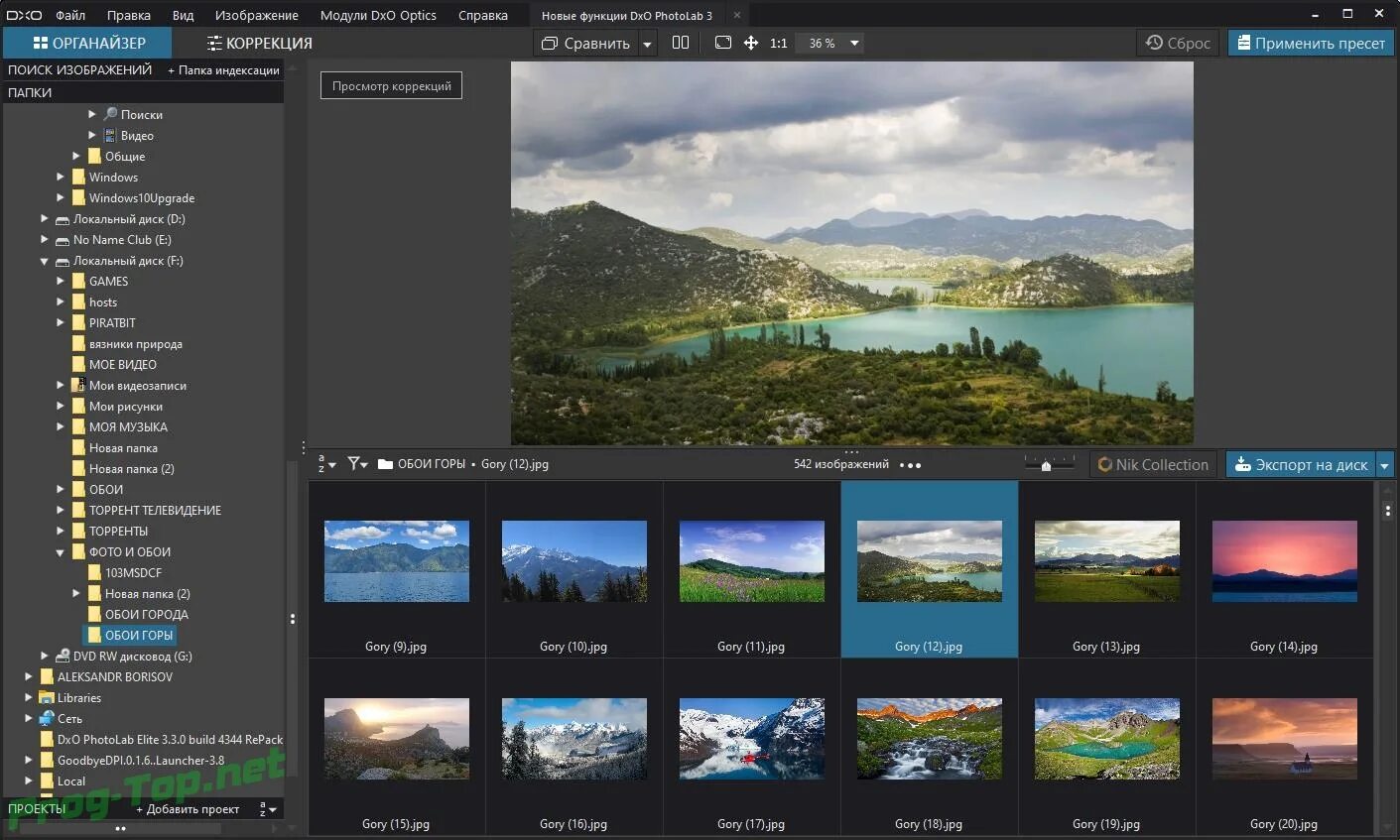1400x840 pixels.
Task: Click the Сравнить button
Action: (x=586, y=44)
